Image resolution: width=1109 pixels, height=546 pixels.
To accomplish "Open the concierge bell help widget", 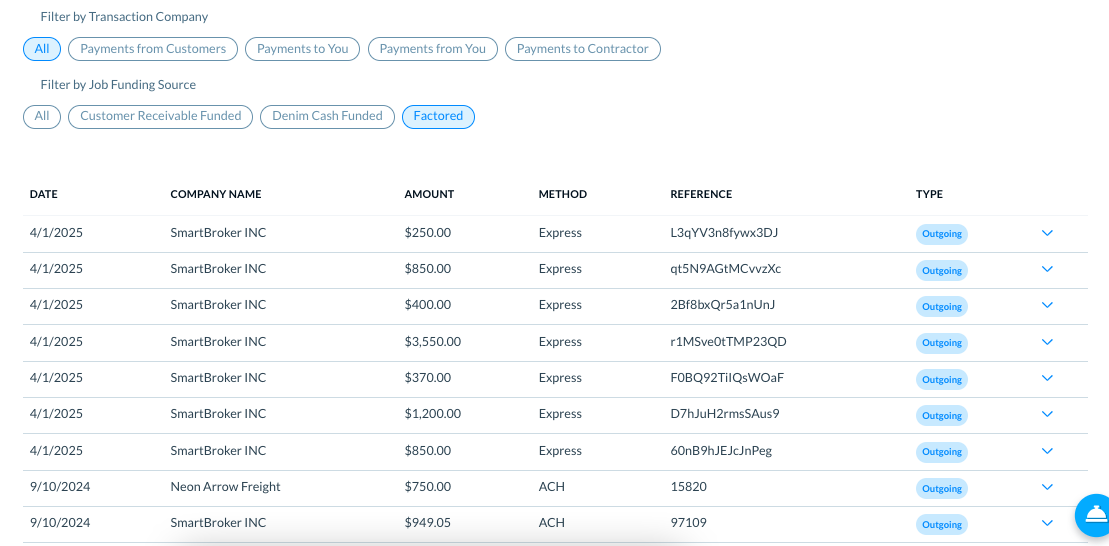I will tap(1094, 515).
